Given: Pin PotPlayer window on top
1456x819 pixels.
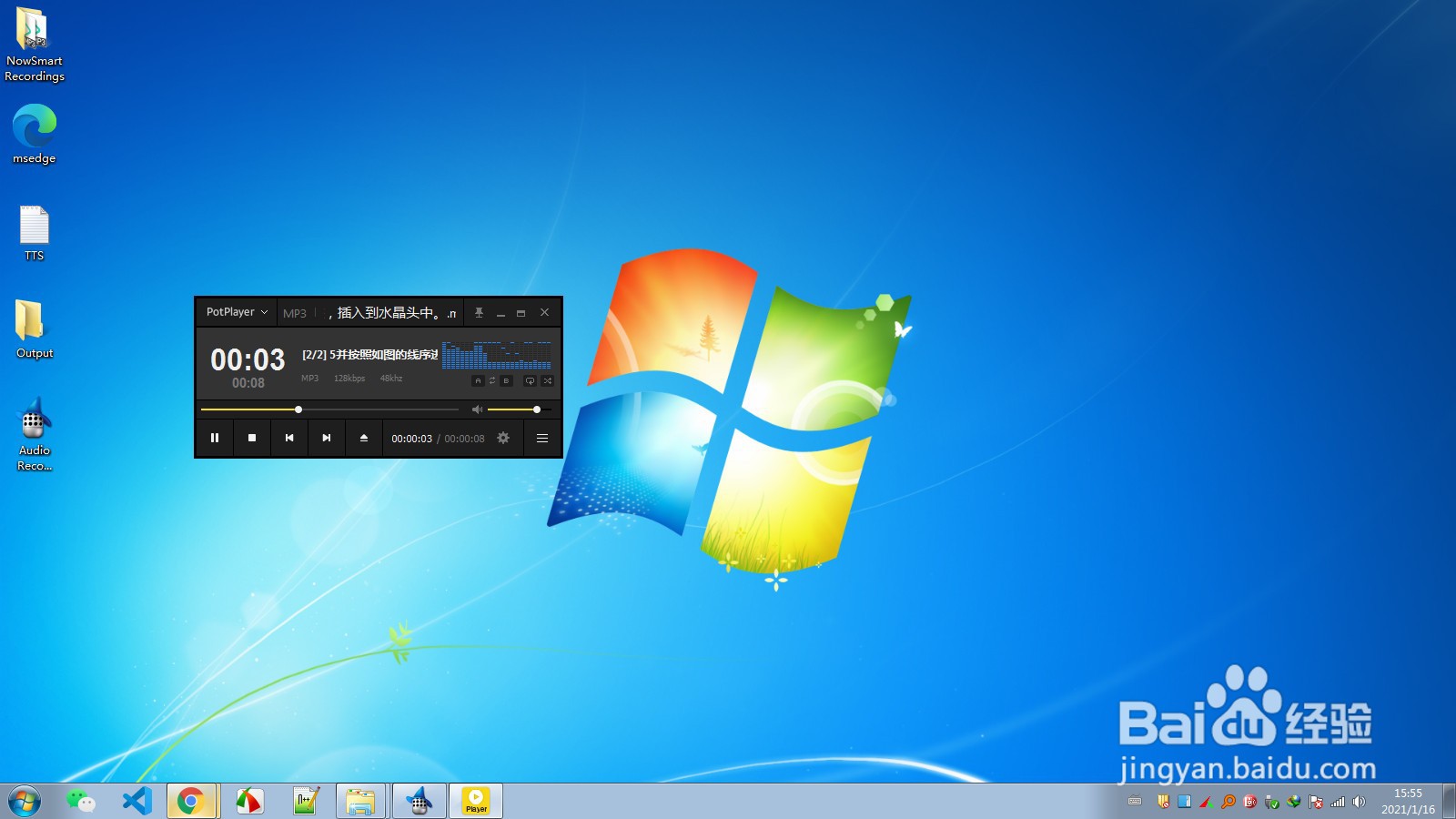Looking at the screenshot, I should (x=479, y=313).
